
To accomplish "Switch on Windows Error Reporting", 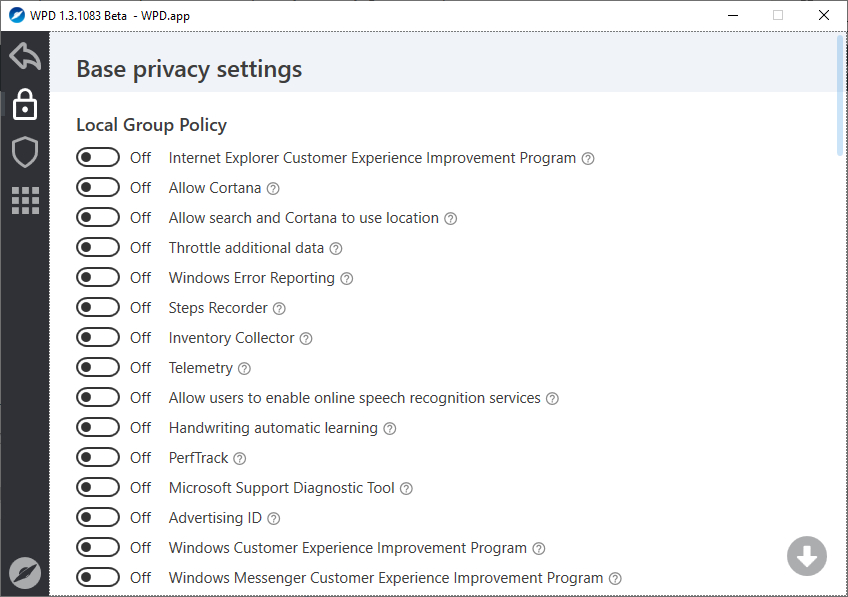I will (98, 278).
